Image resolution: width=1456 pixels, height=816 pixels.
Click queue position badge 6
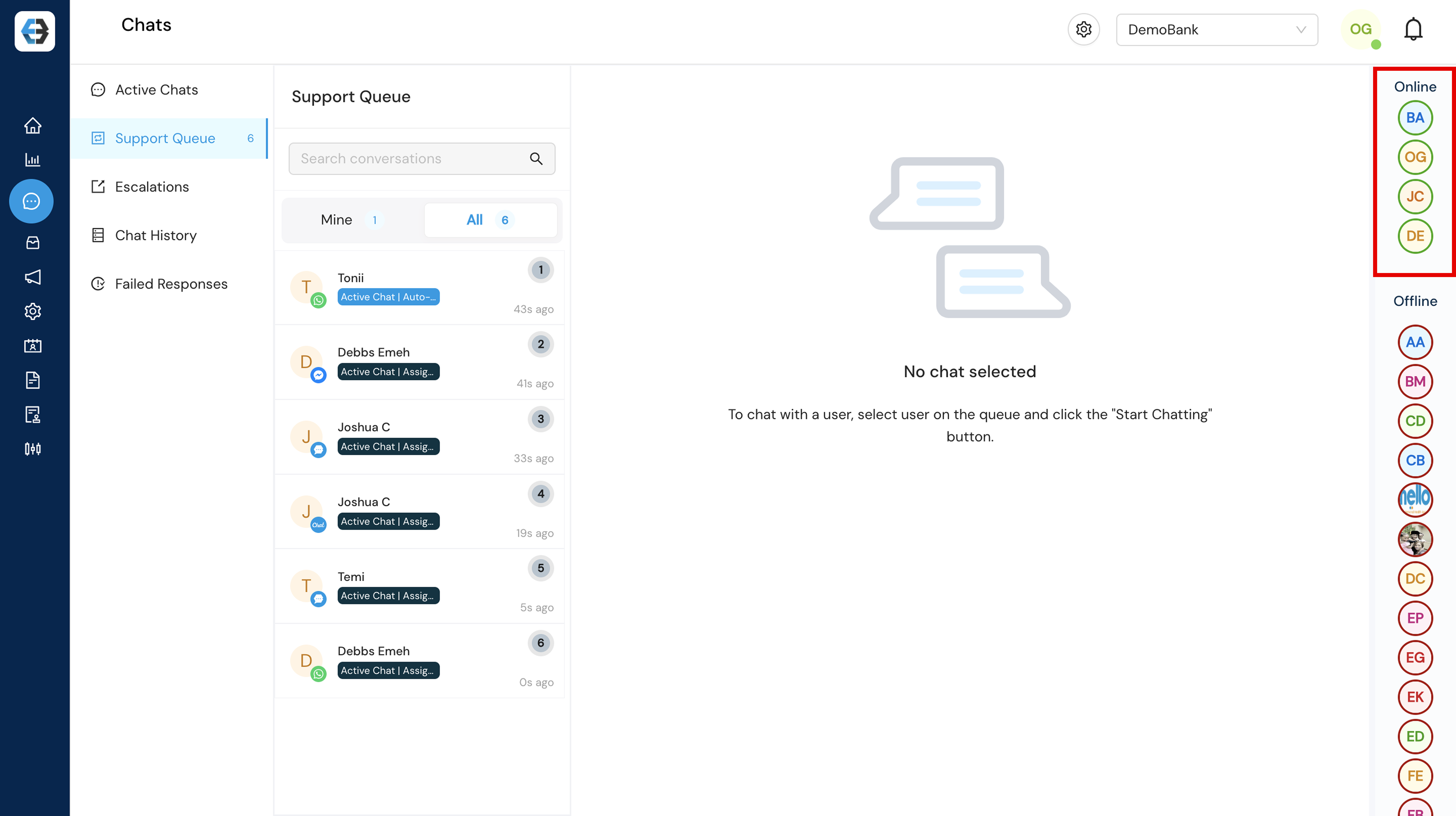tap(540, 643)
